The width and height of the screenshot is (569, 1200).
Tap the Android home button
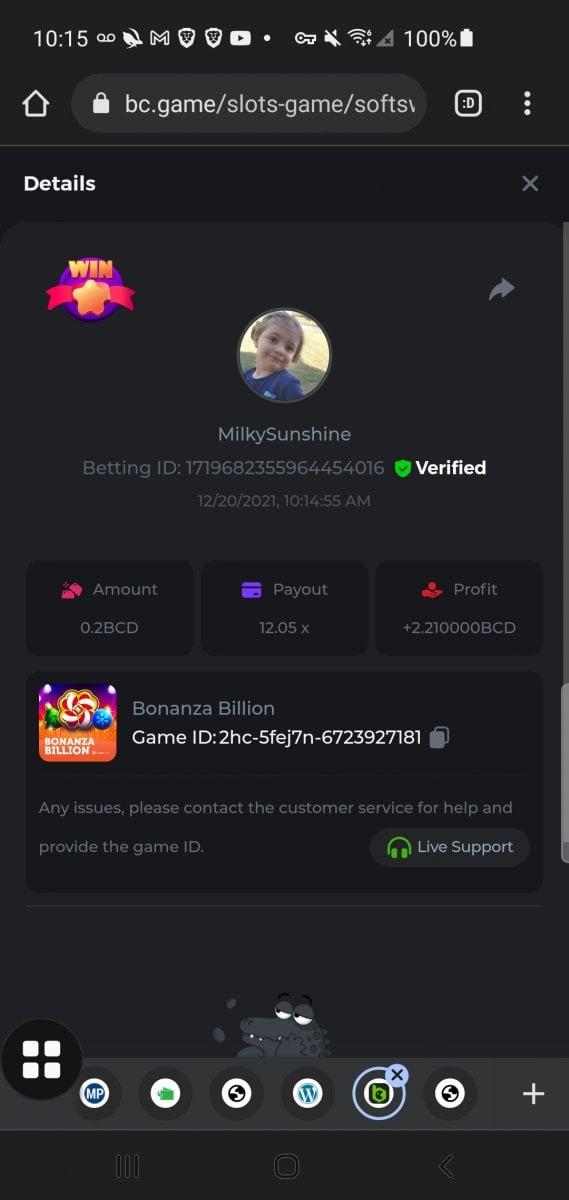point(286,1166)
